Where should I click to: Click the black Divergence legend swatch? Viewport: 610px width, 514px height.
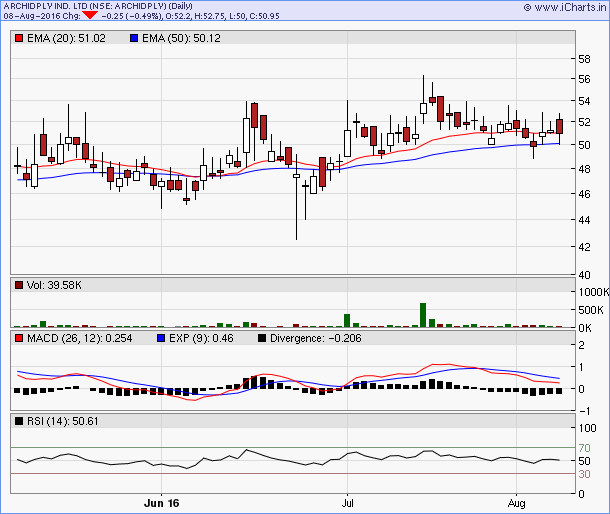(262, 338)
